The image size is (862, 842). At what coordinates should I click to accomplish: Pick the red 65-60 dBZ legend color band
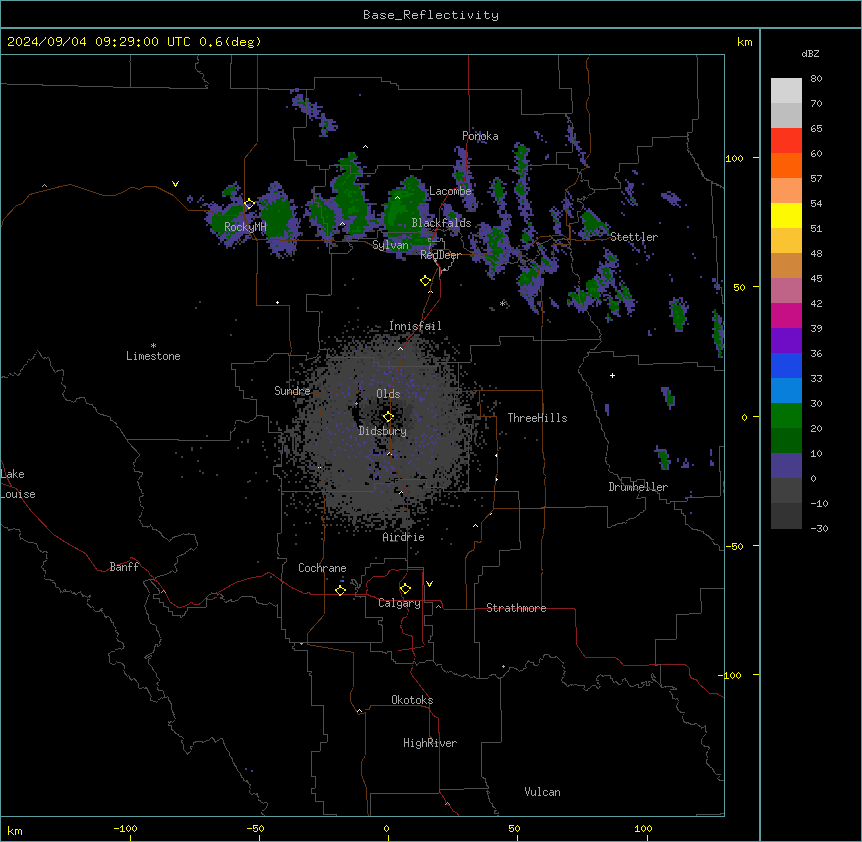(786, 141)
